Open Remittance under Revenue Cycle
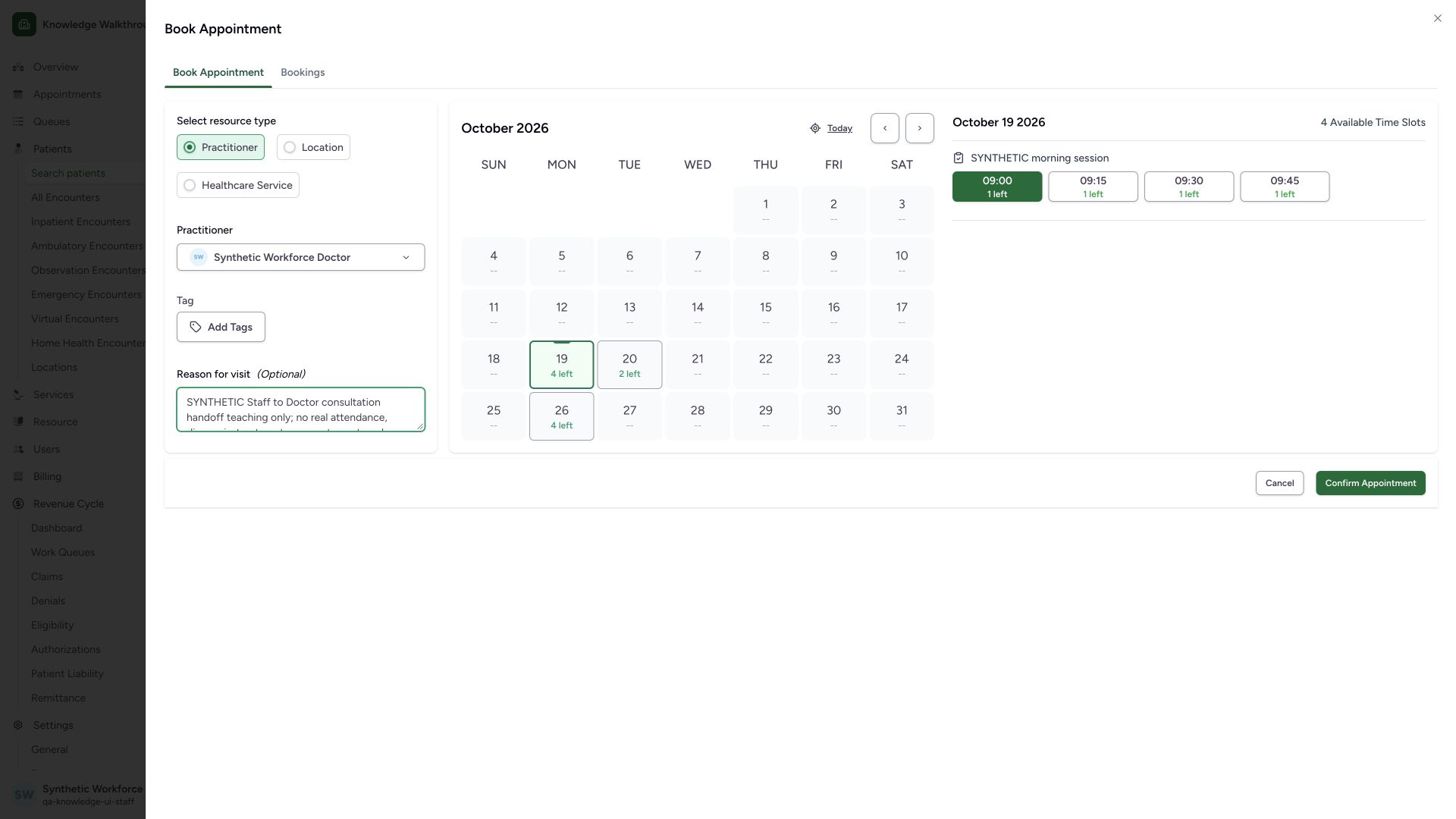1456x819 pixels. point(58,698)
